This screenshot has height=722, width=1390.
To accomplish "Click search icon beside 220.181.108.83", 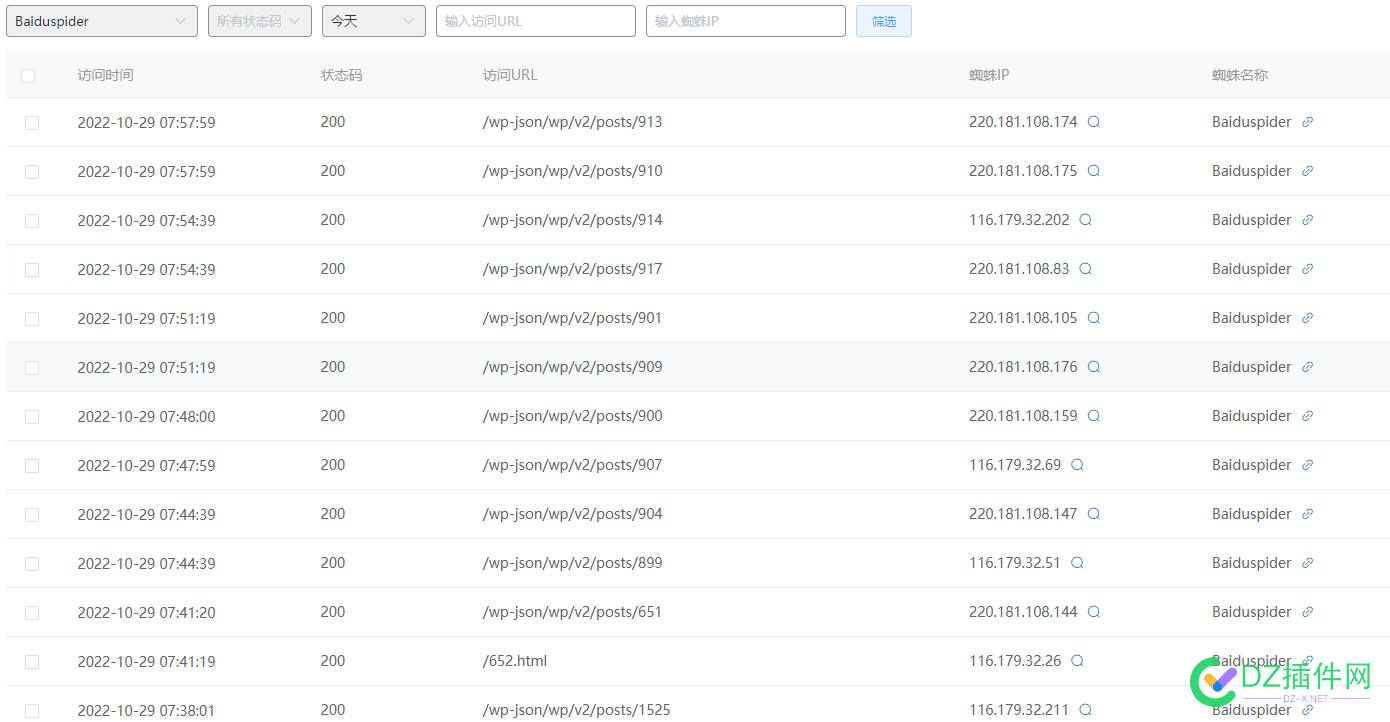I will pyautogui.click(x=1086, y=269).
